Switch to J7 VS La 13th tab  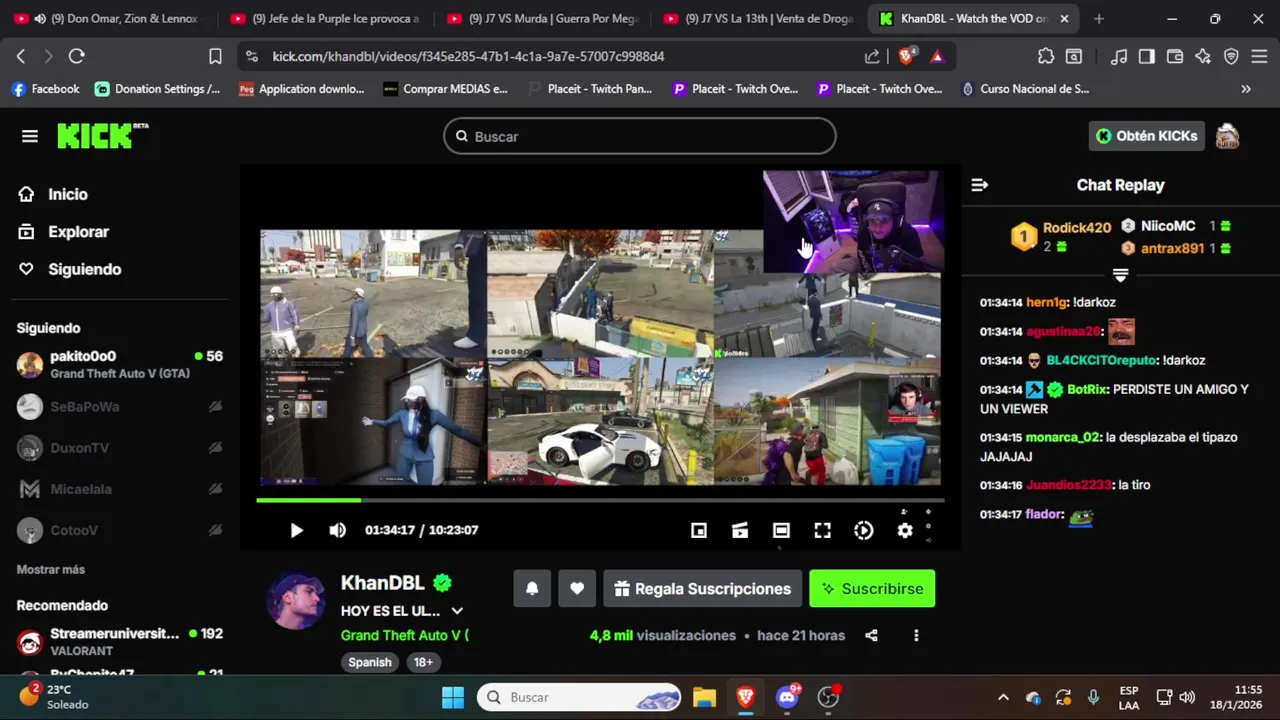click(x=759, y=19)
